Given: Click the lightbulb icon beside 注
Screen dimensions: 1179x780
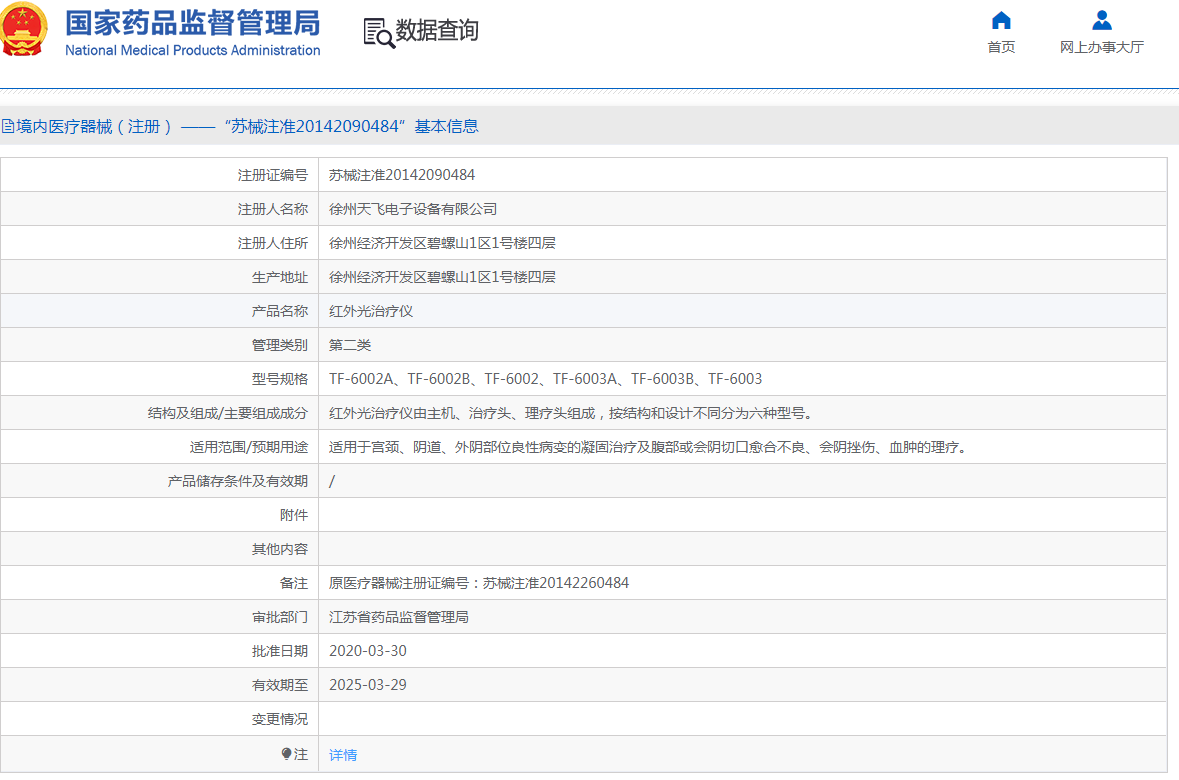Looking at the screenshot, I should [x=286, y=754].
